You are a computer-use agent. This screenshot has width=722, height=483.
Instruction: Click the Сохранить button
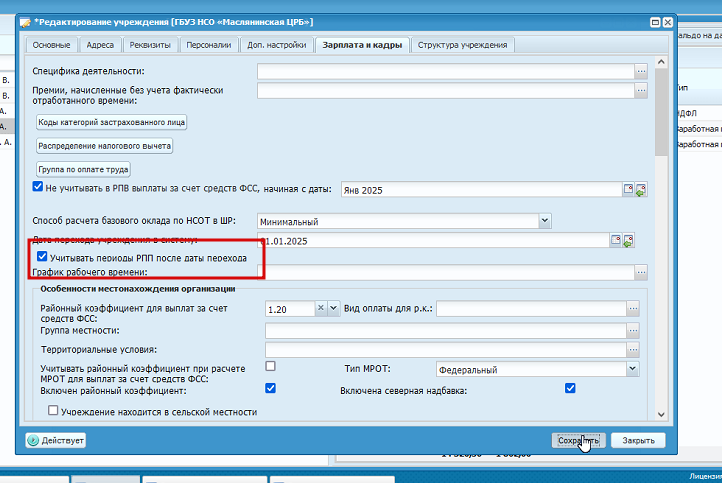[x=579, y=441]
